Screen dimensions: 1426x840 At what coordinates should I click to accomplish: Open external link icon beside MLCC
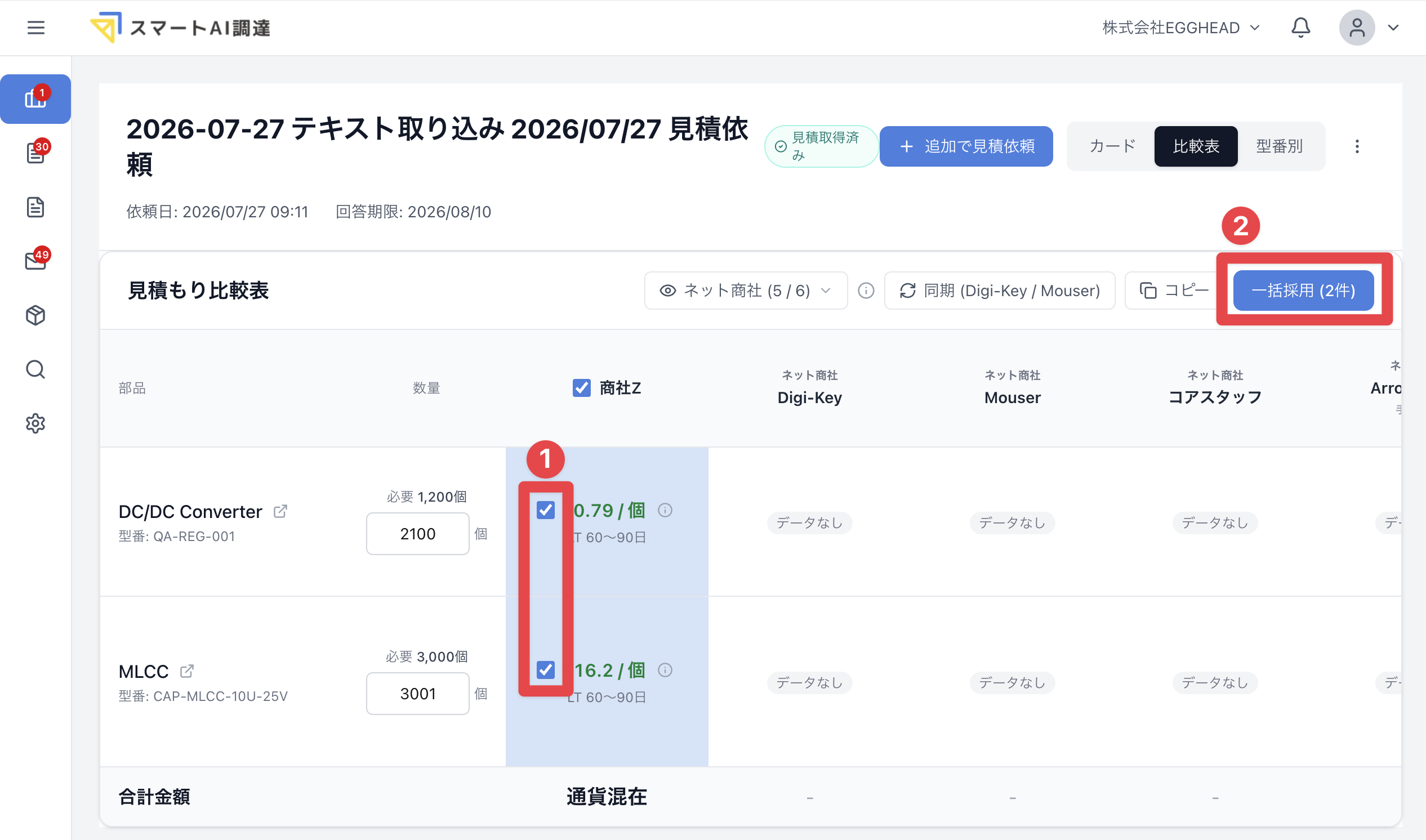187,671
